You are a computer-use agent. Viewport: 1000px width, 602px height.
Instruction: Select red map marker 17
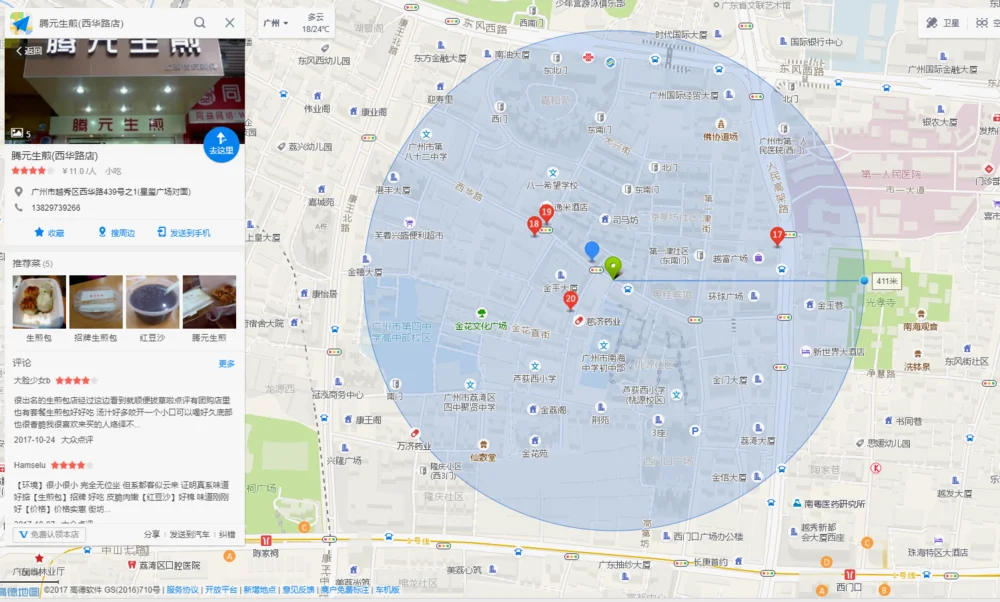(777, 236)
